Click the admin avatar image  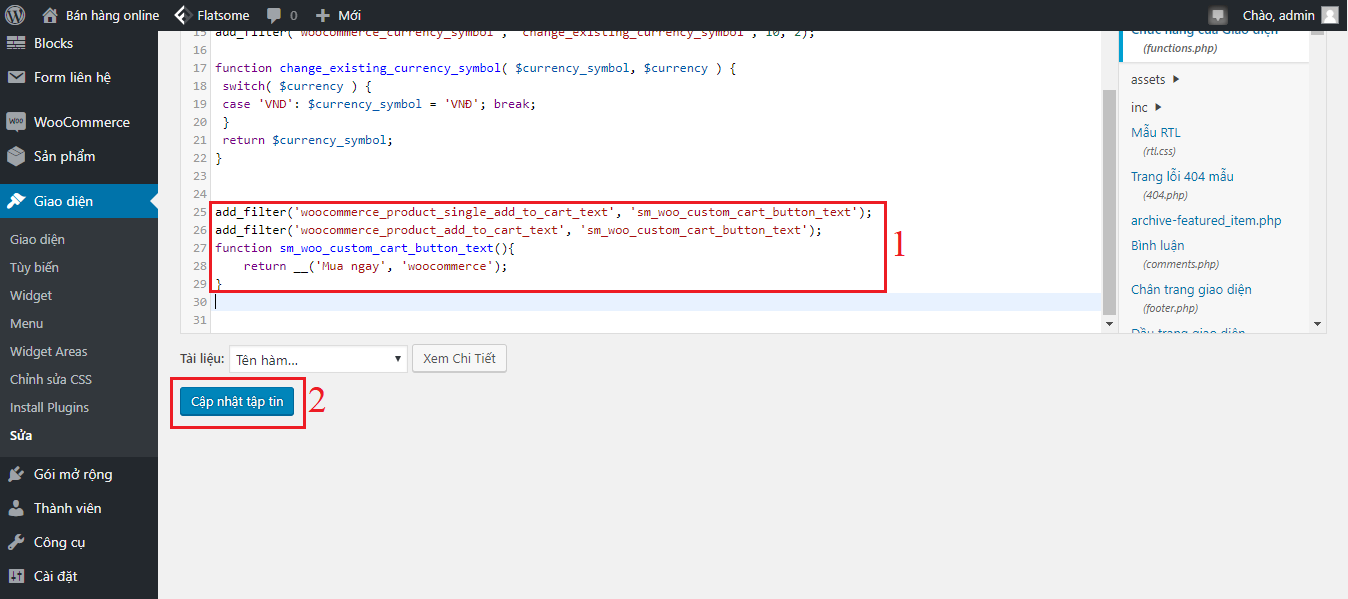click(x=1329, y=15)
